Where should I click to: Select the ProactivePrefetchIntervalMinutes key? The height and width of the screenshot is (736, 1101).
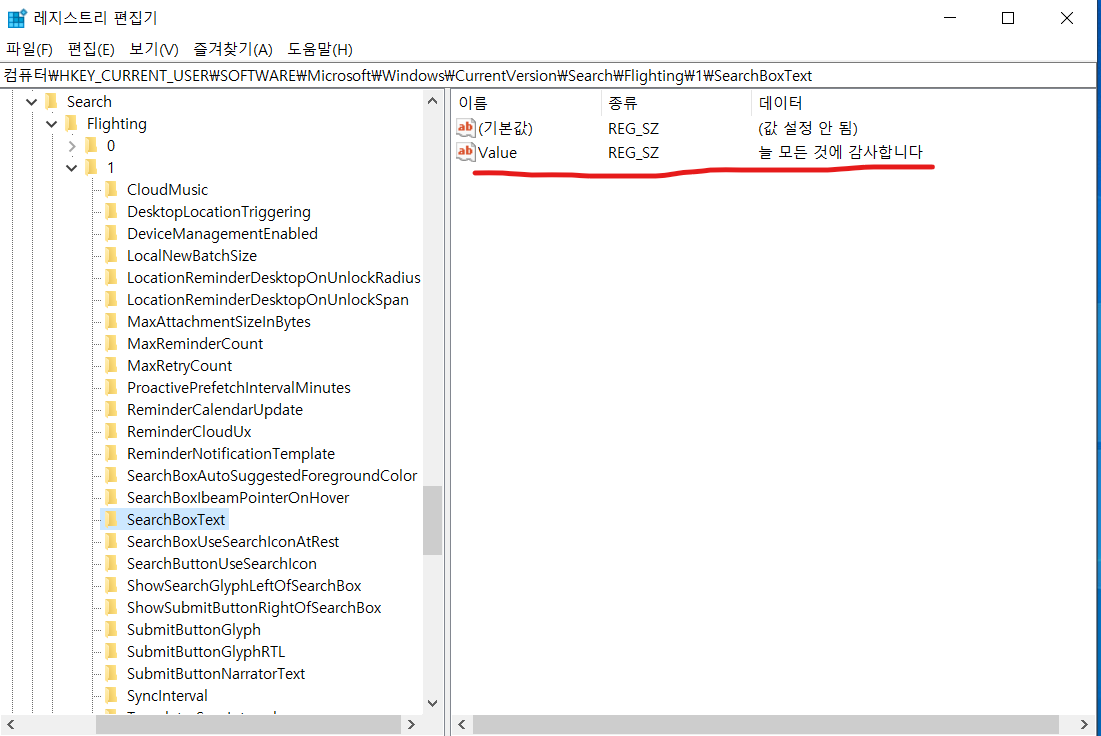click(x=239, y=388)
